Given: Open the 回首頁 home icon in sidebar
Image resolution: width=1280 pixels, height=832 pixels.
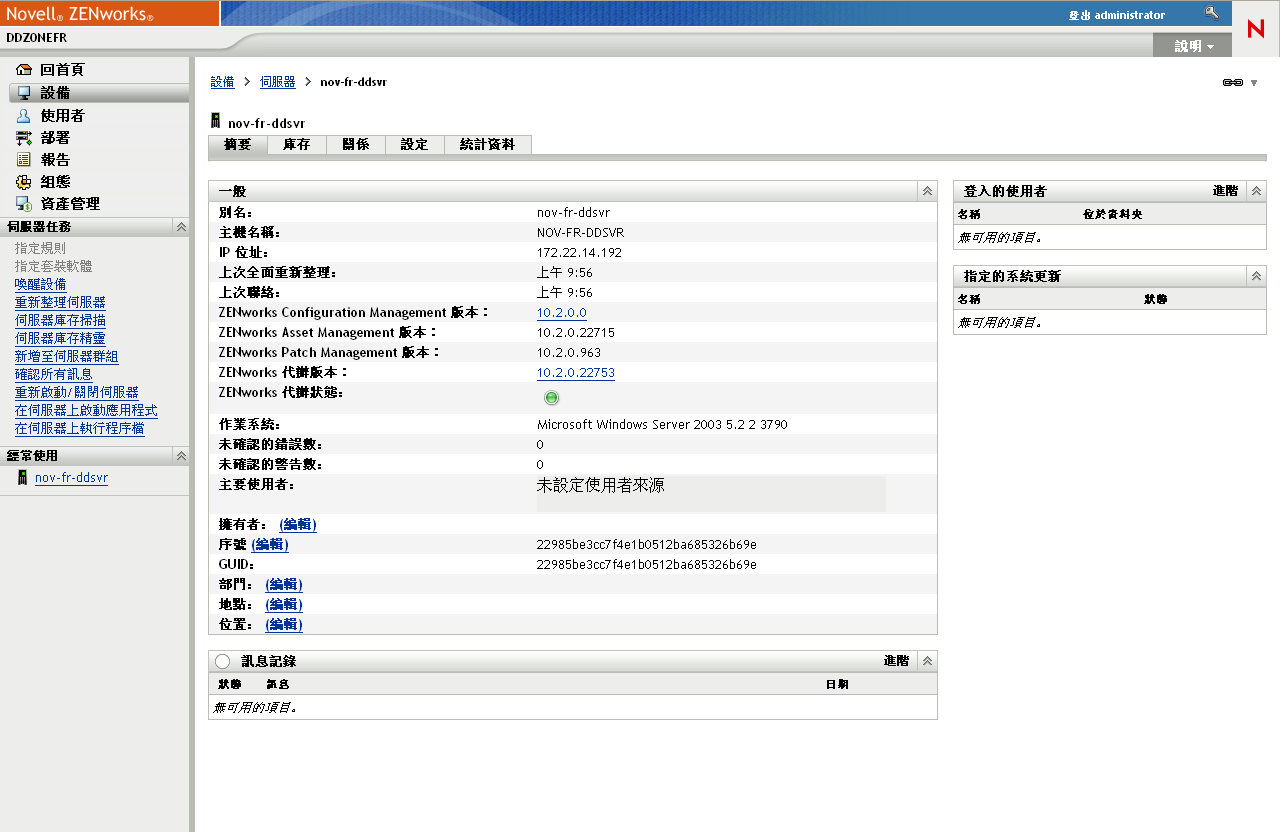Looking at the screenshot, I should click(x=24, y=70).
